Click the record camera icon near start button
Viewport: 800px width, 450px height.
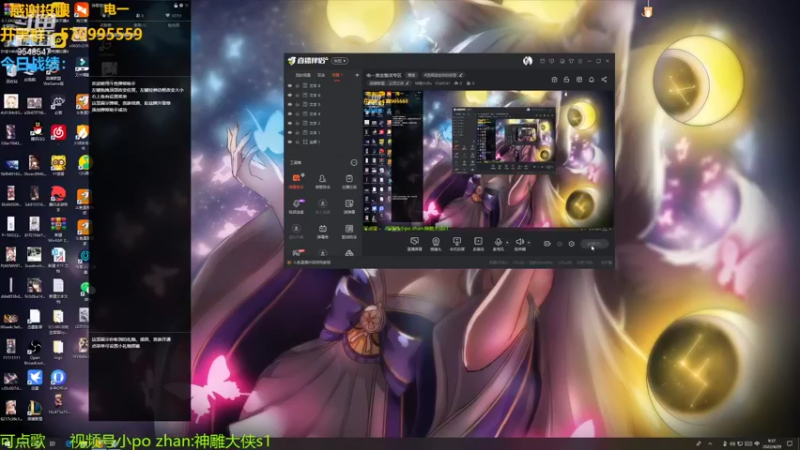547,244
